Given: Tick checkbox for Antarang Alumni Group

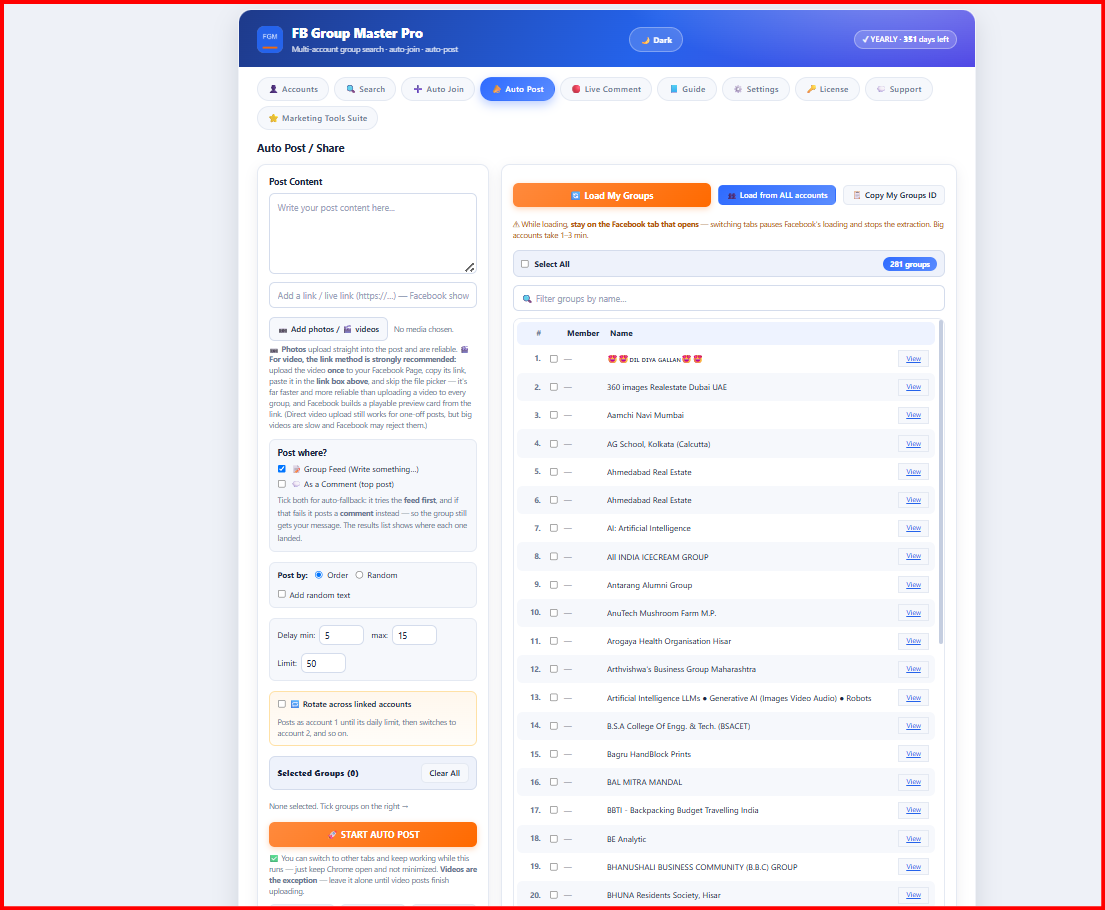Looking at the screenshot, I should [554, 585].
